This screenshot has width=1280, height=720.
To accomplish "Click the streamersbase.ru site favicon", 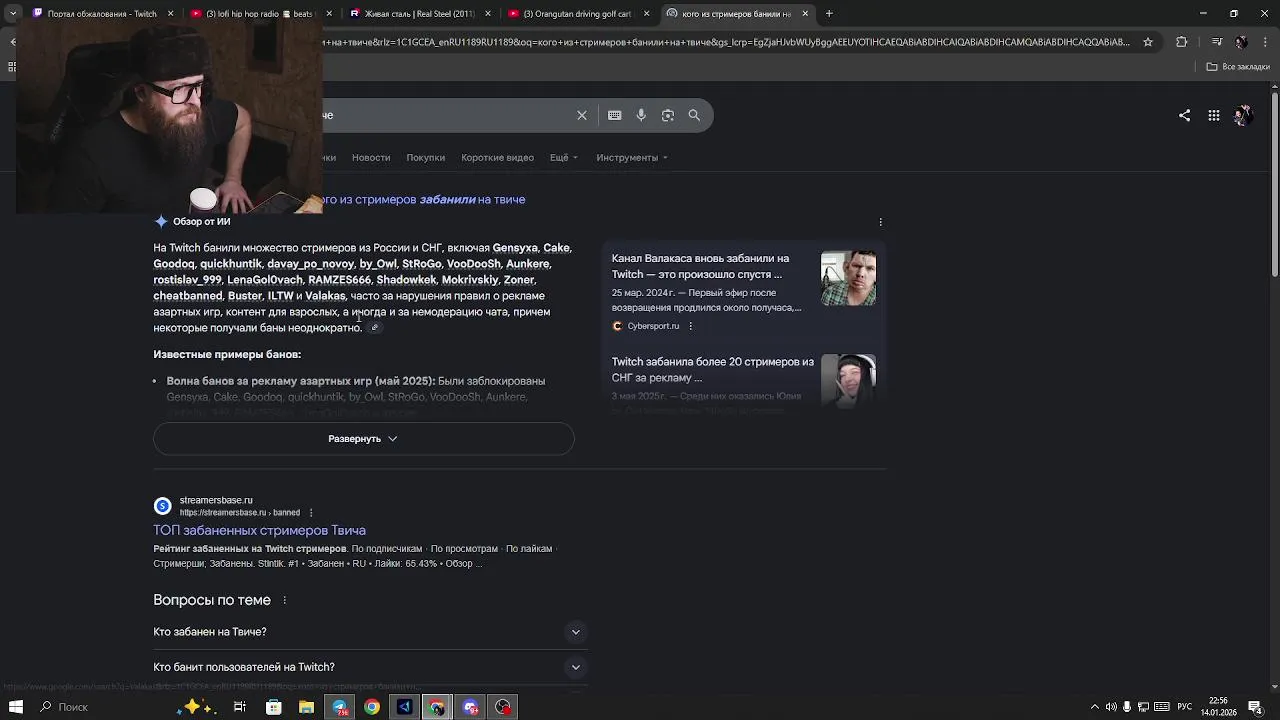I will point(162,506).
